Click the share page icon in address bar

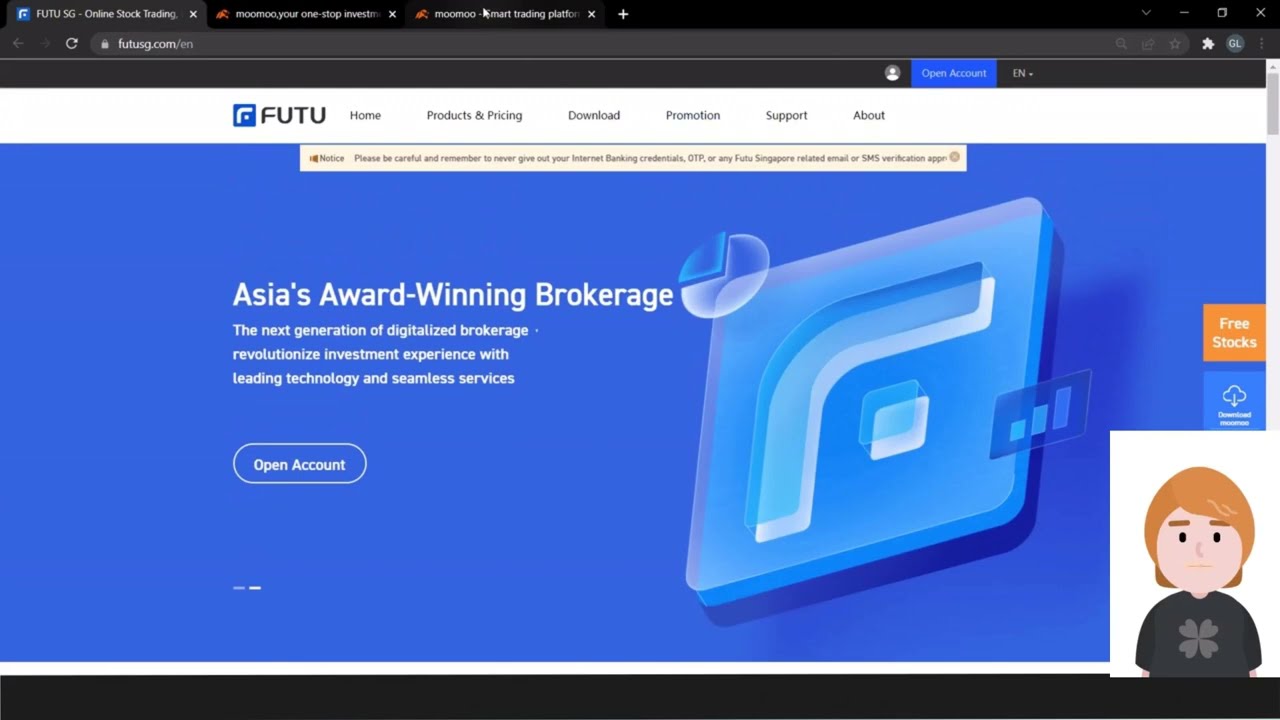1148,44
